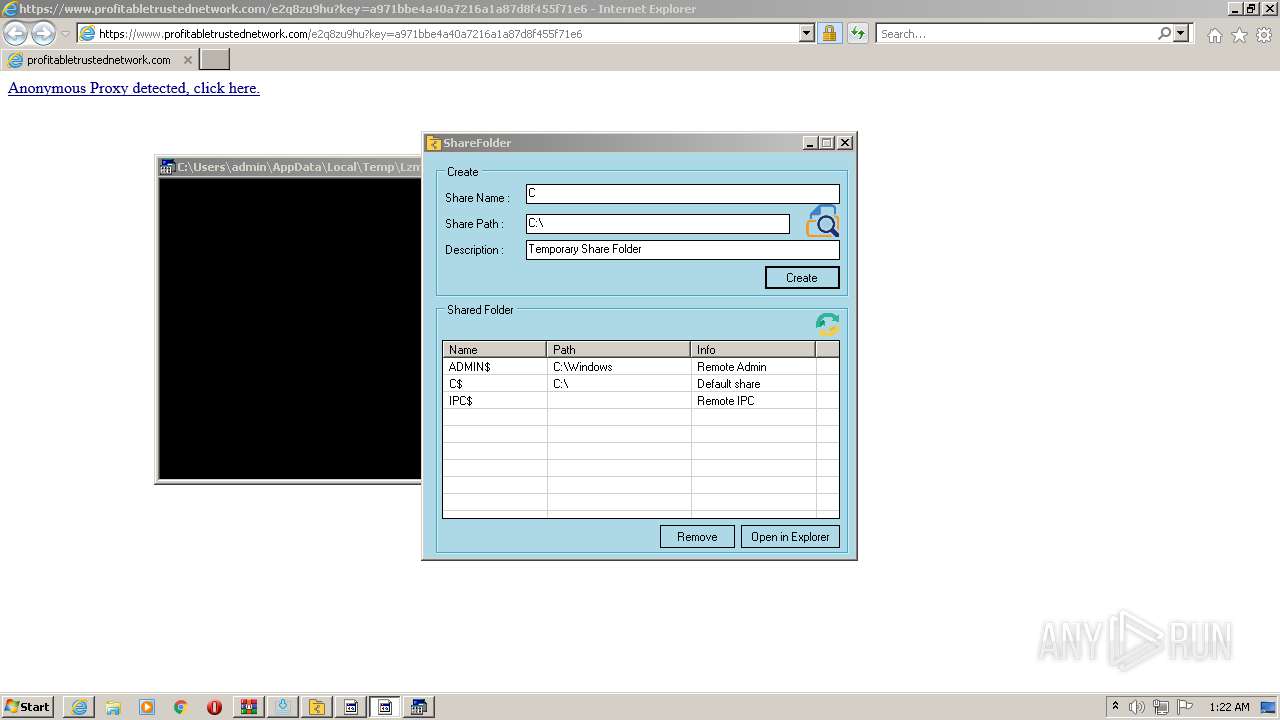The image size is (1280, 720).
Task: Click the security lock icon in the address bar
Action: pyautogui.click(x=829, y=33)
